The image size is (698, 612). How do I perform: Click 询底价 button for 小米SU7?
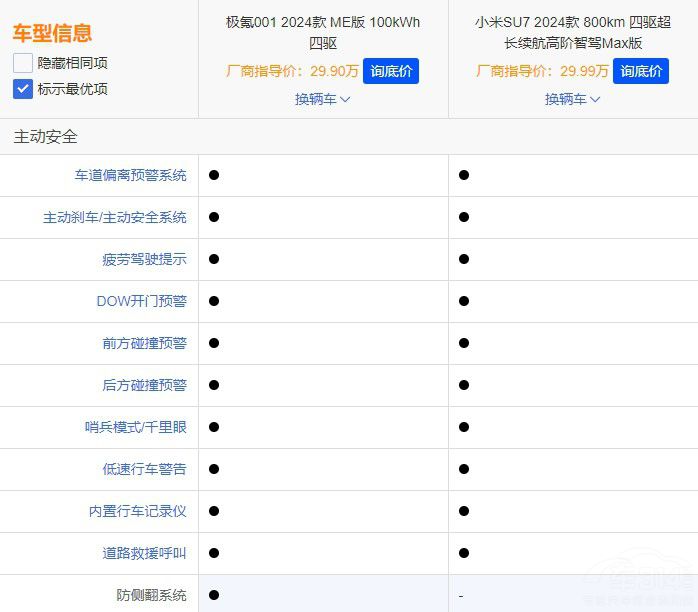point(641,71)
